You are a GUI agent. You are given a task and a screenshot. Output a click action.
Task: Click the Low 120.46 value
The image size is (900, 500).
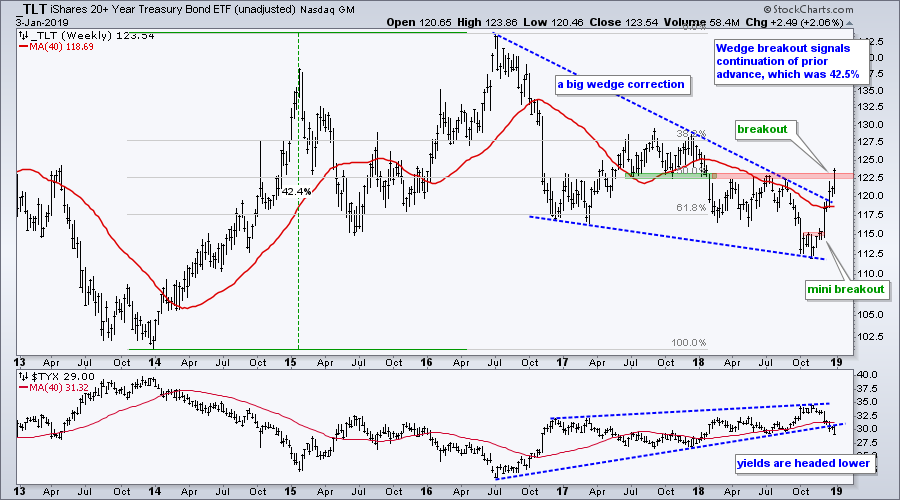point(551,22)
